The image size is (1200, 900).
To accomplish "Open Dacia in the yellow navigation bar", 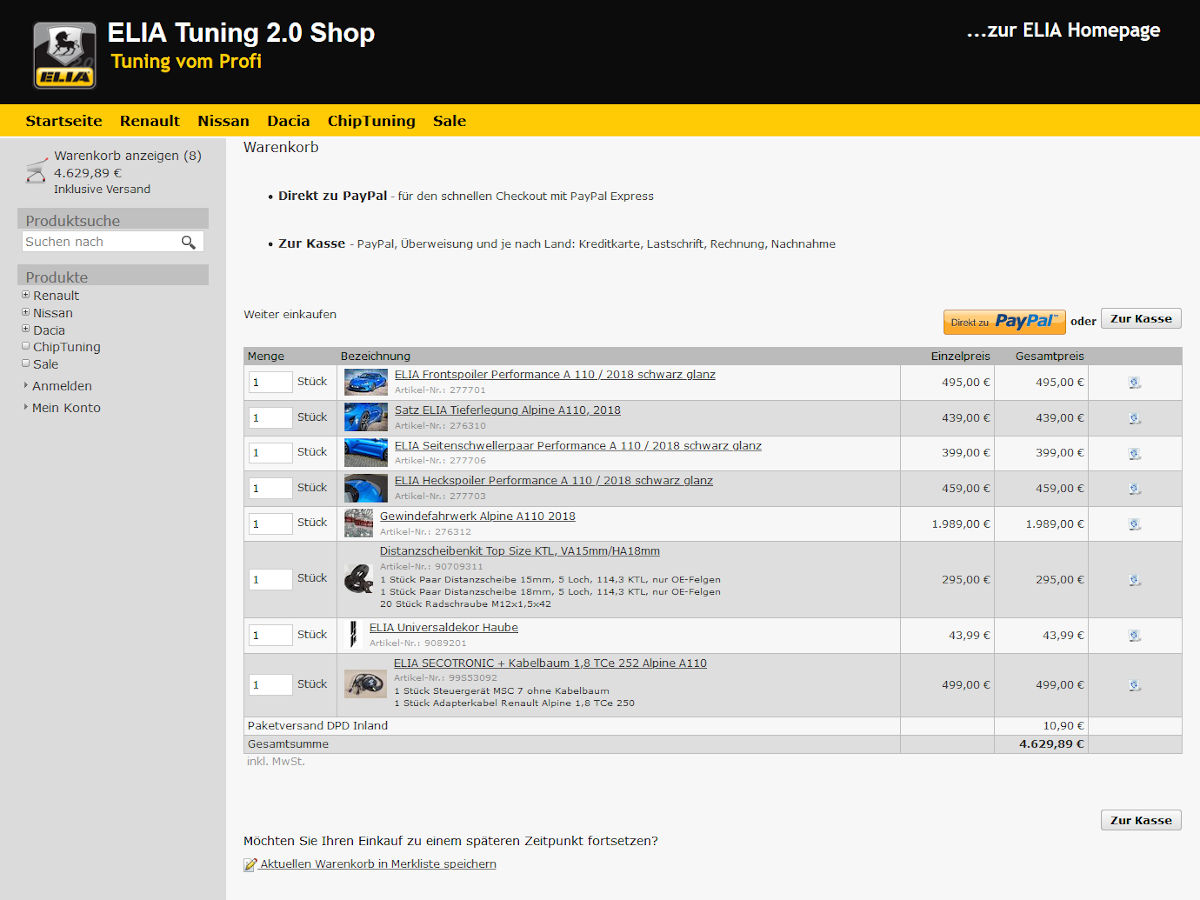I will tap(289, 121).
